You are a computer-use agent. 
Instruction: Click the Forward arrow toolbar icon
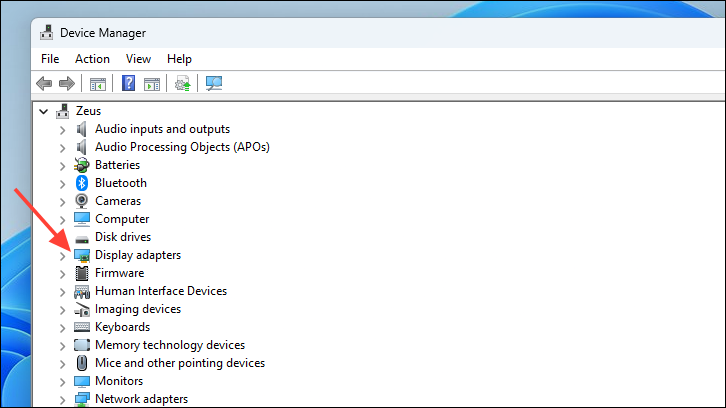point(67,83)
